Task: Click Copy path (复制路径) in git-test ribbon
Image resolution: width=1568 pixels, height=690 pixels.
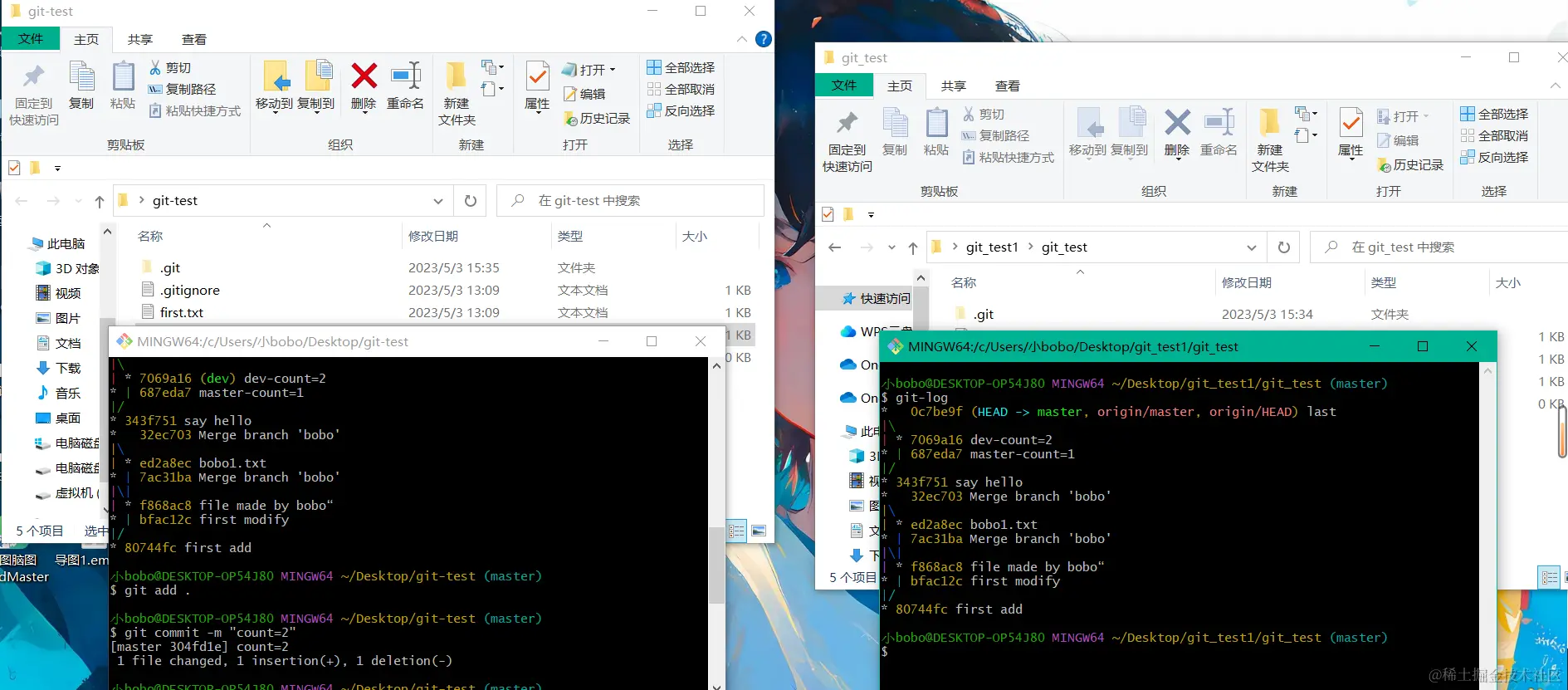Action: tap(182, 89)
